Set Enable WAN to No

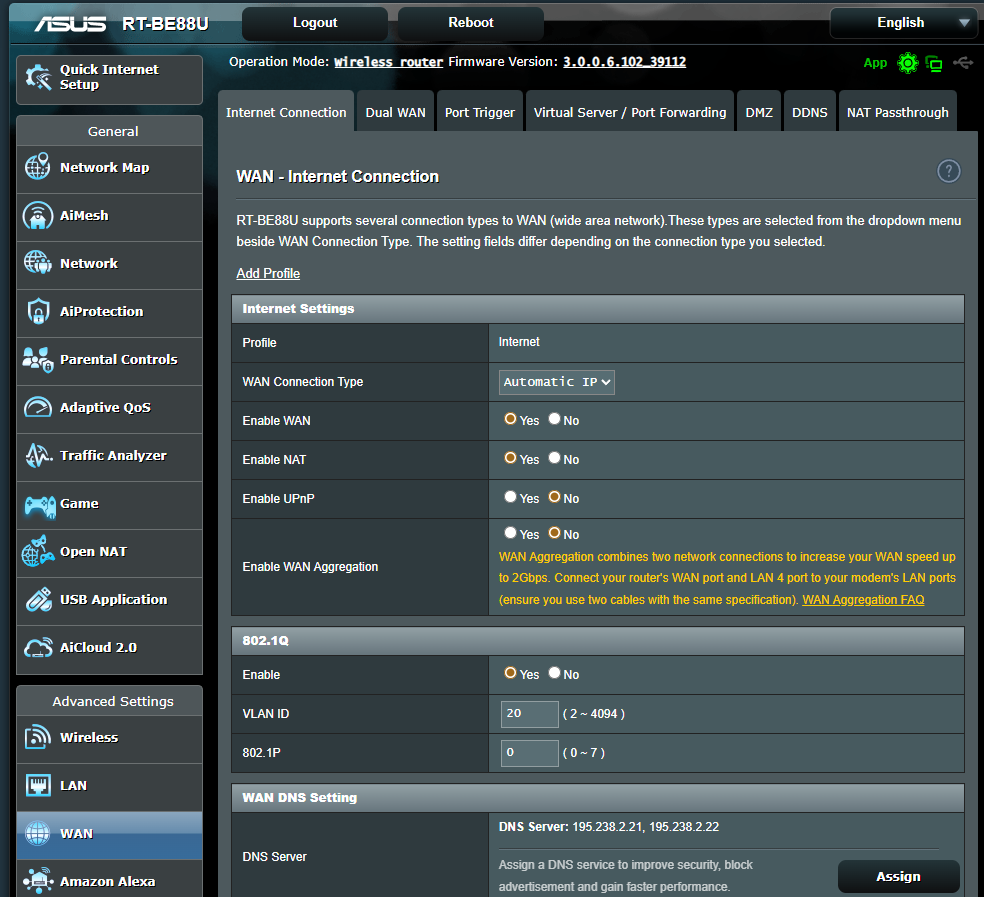(x=554, y=419)
